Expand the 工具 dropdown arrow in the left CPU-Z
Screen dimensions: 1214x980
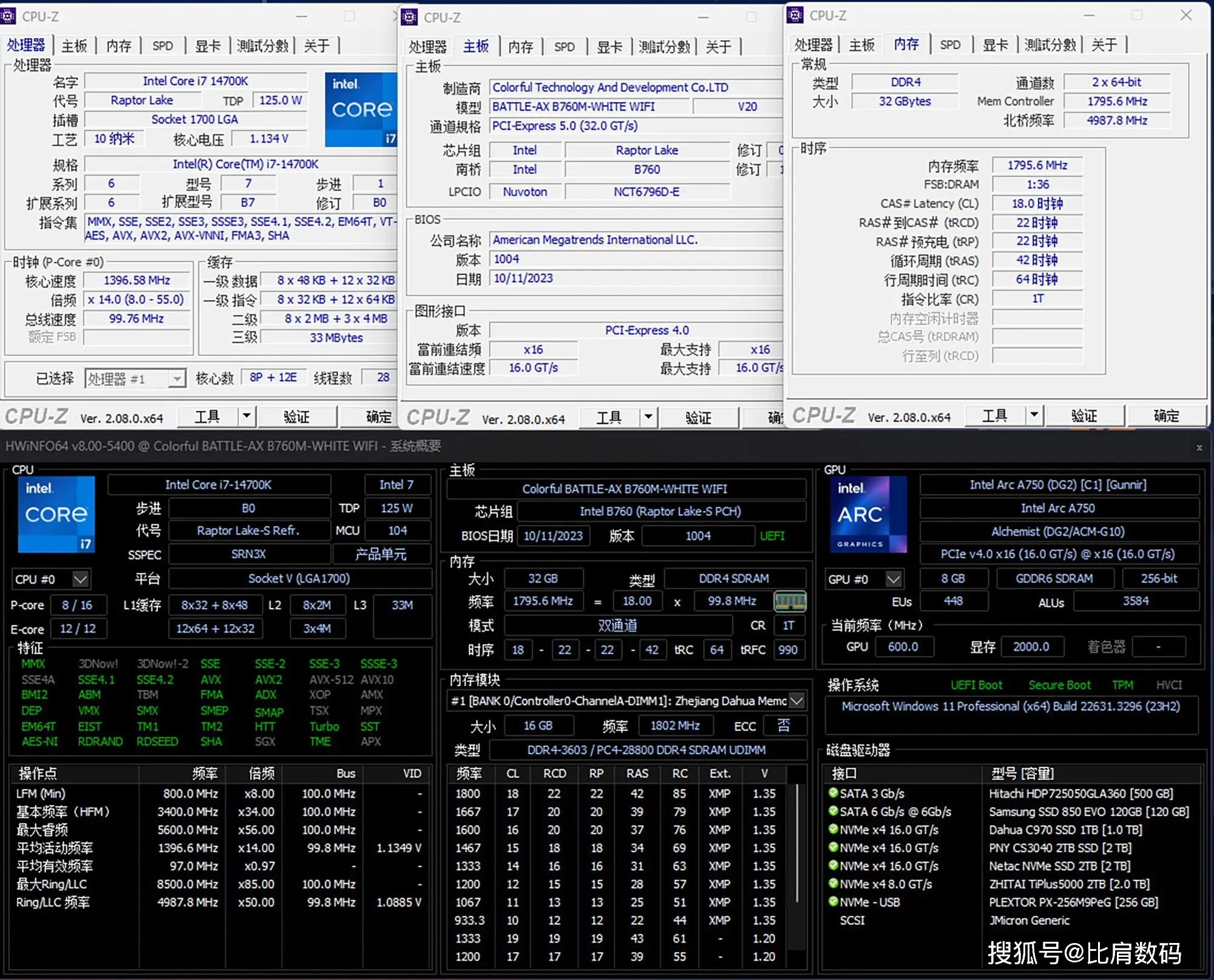coord(246,416)
